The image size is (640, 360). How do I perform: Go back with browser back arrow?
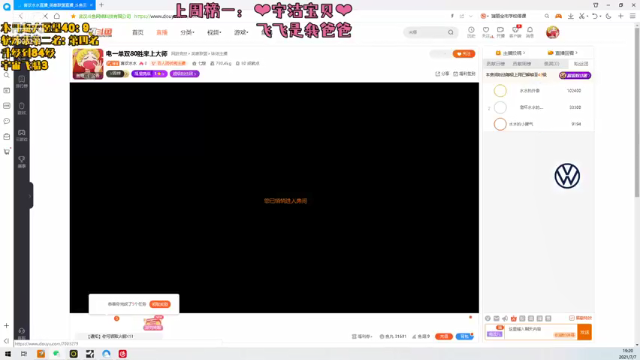21,16
